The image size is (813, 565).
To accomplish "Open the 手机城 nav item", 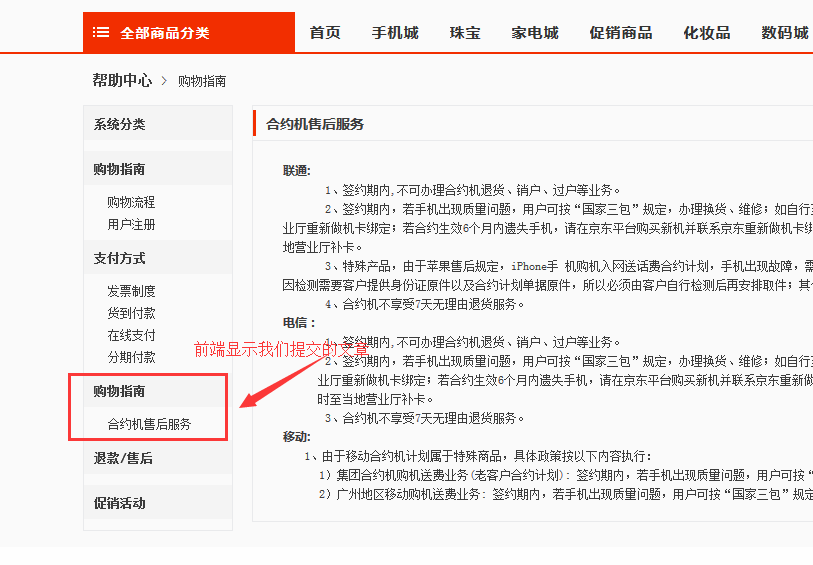I will [x=395, y=33].
